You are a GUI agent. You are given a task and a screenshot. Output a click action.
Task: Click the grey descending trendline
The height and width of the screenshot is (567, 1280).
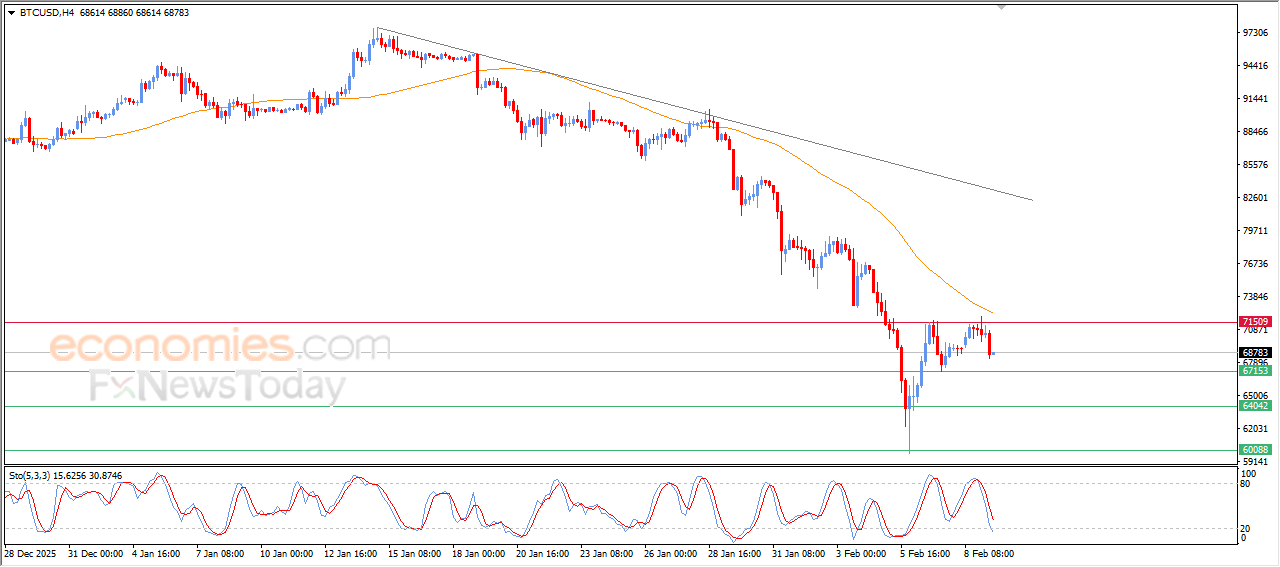[704, 115]
